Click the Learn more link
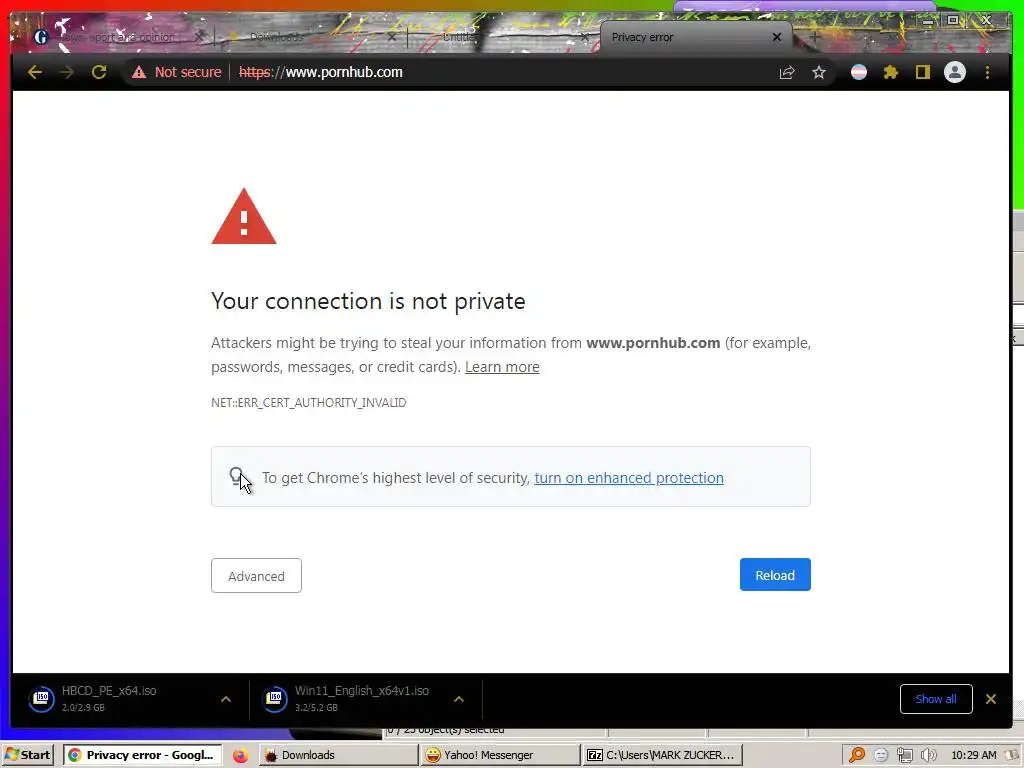Viewport: 1024px width, 768px height. tap(502, 367)
